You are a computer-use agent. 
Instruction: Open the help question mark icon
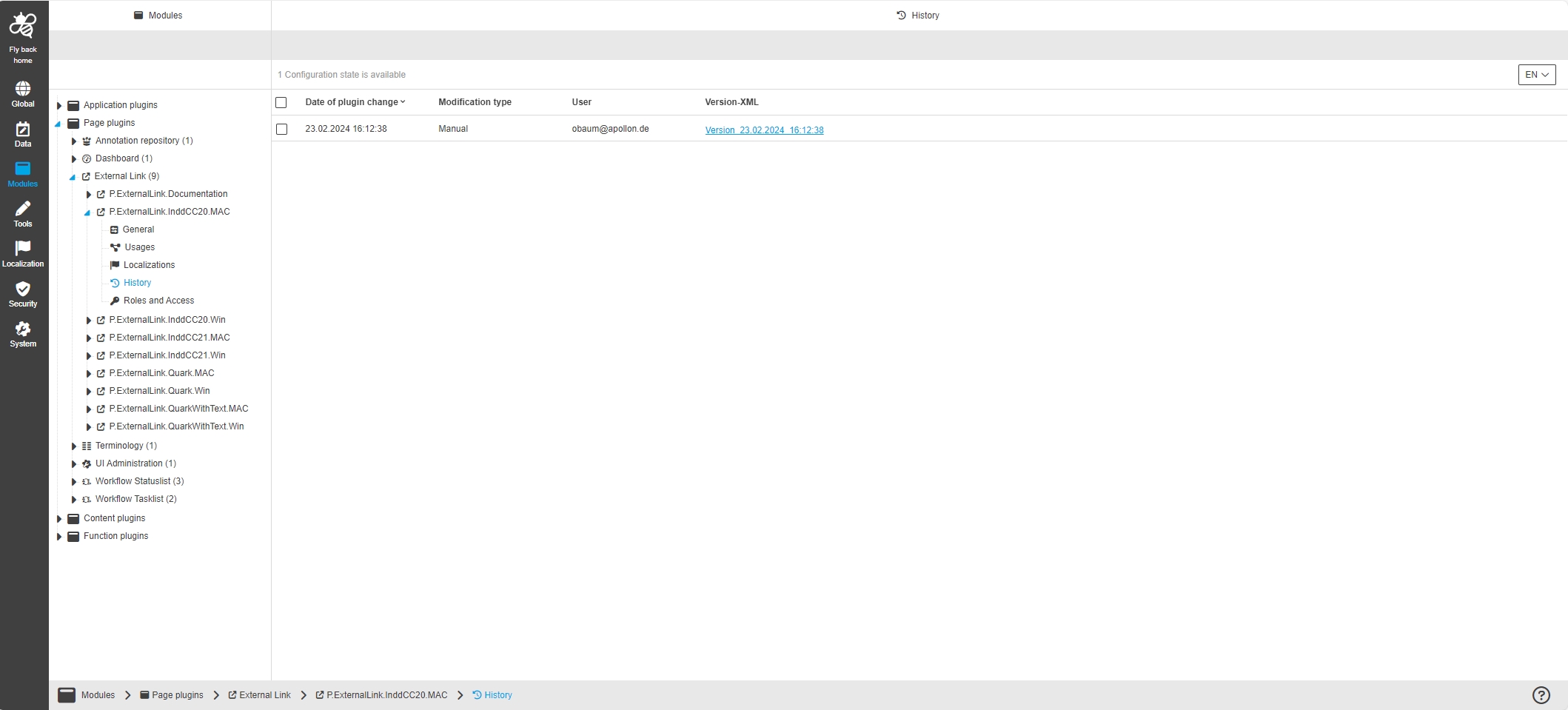[x=1541, y=695]
